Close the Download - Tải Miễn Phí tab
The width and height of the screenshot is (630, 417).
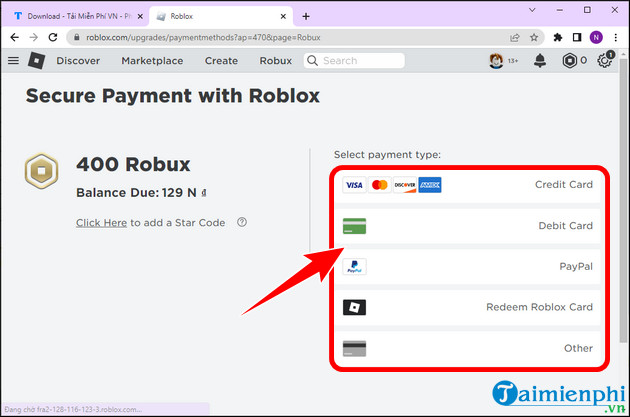coord(140,16)
